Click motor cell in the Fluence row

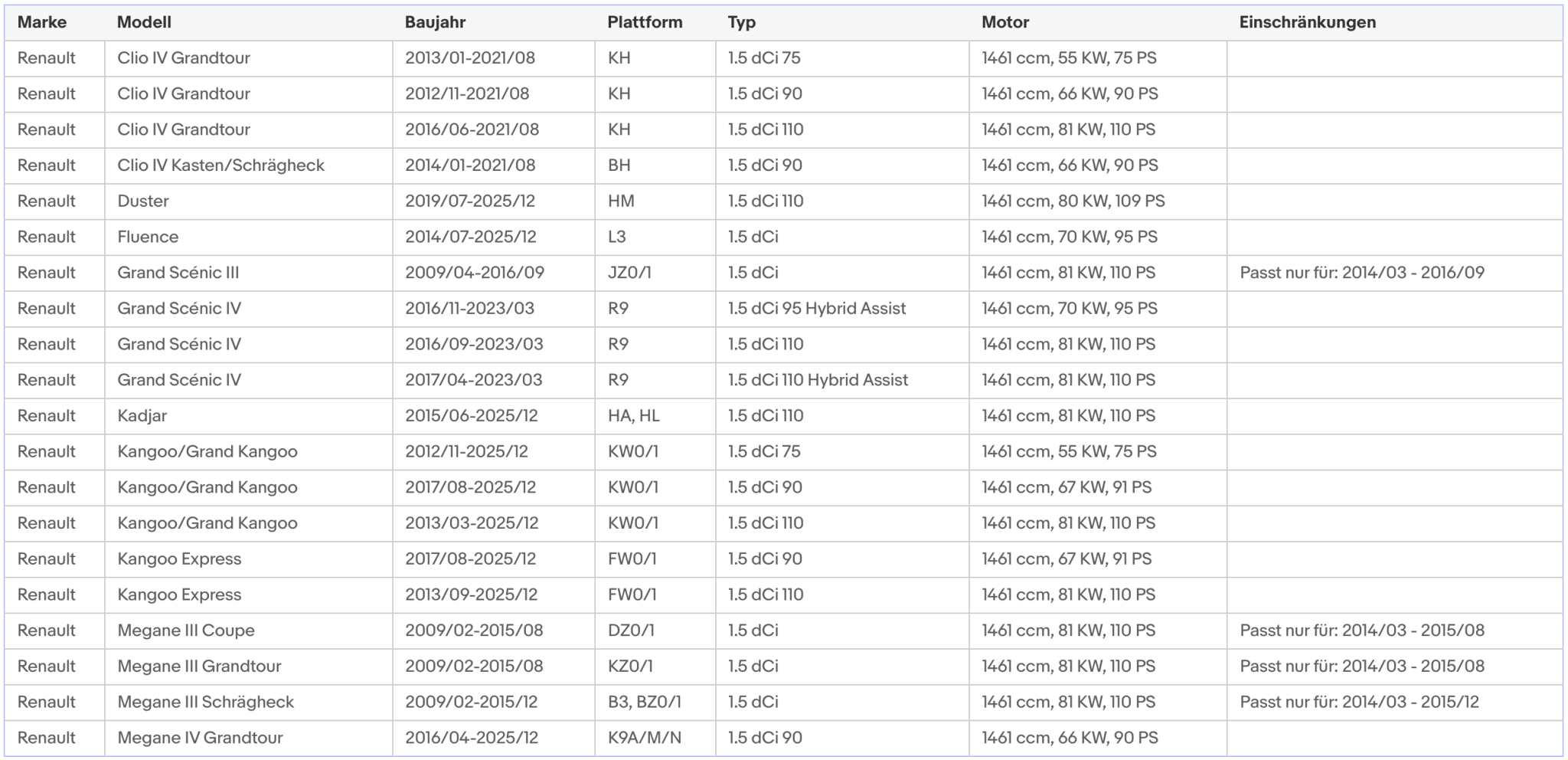pos(1098,237)
